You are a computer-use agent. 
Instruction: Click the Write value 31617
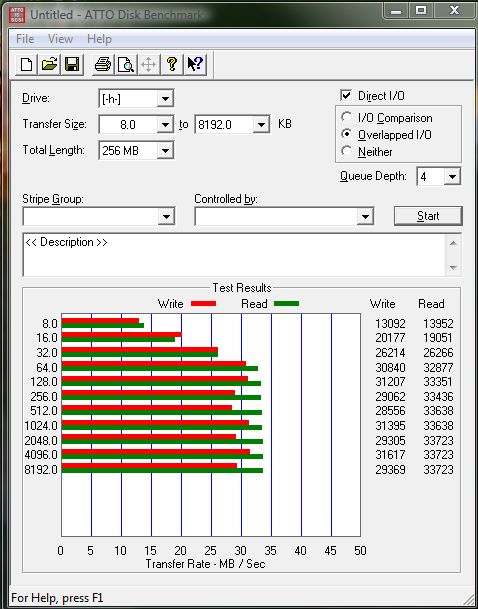coord(390,455)
